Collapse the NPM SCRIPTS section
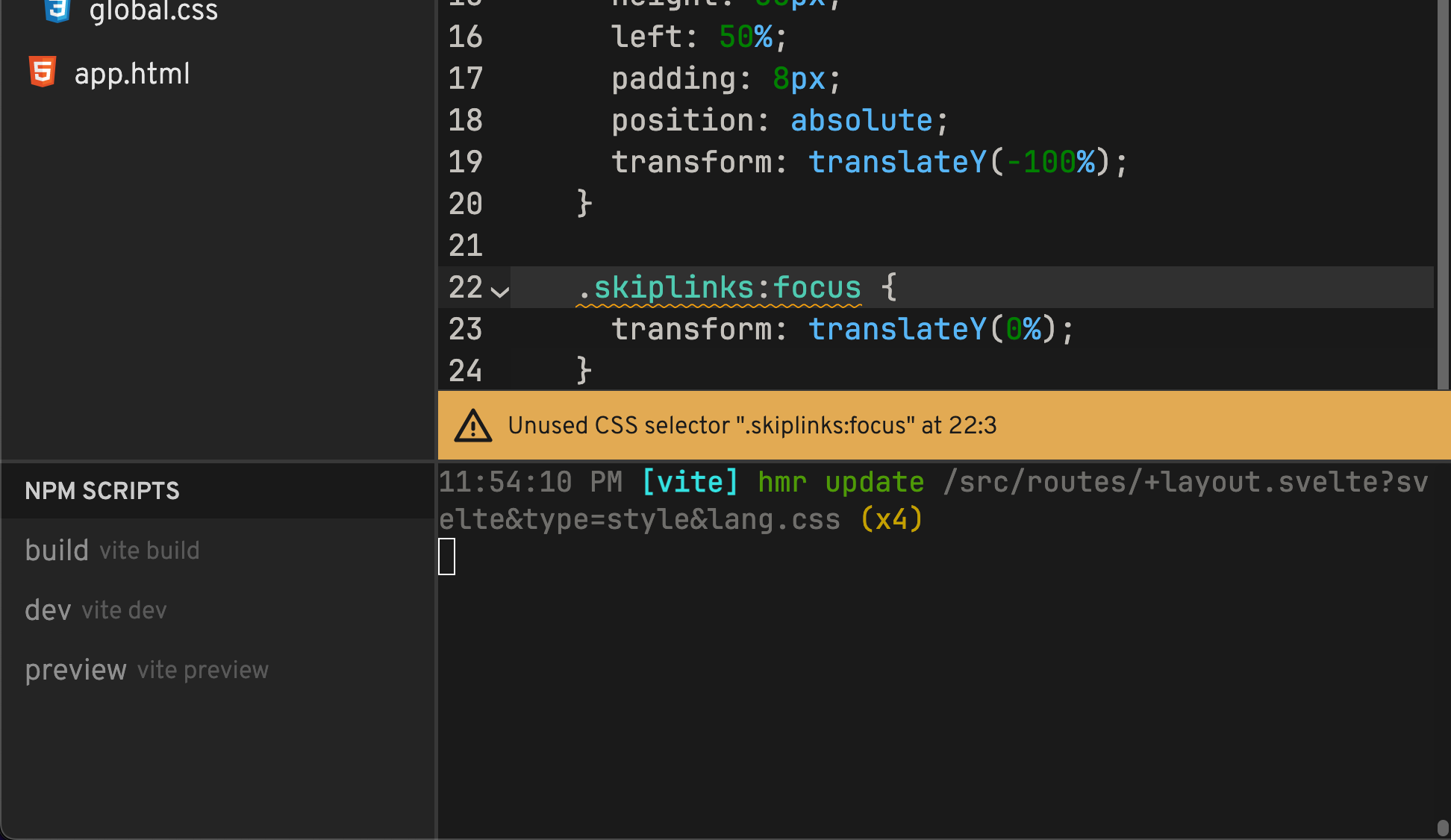This screenshot has height=840, width=1451. 102,490
